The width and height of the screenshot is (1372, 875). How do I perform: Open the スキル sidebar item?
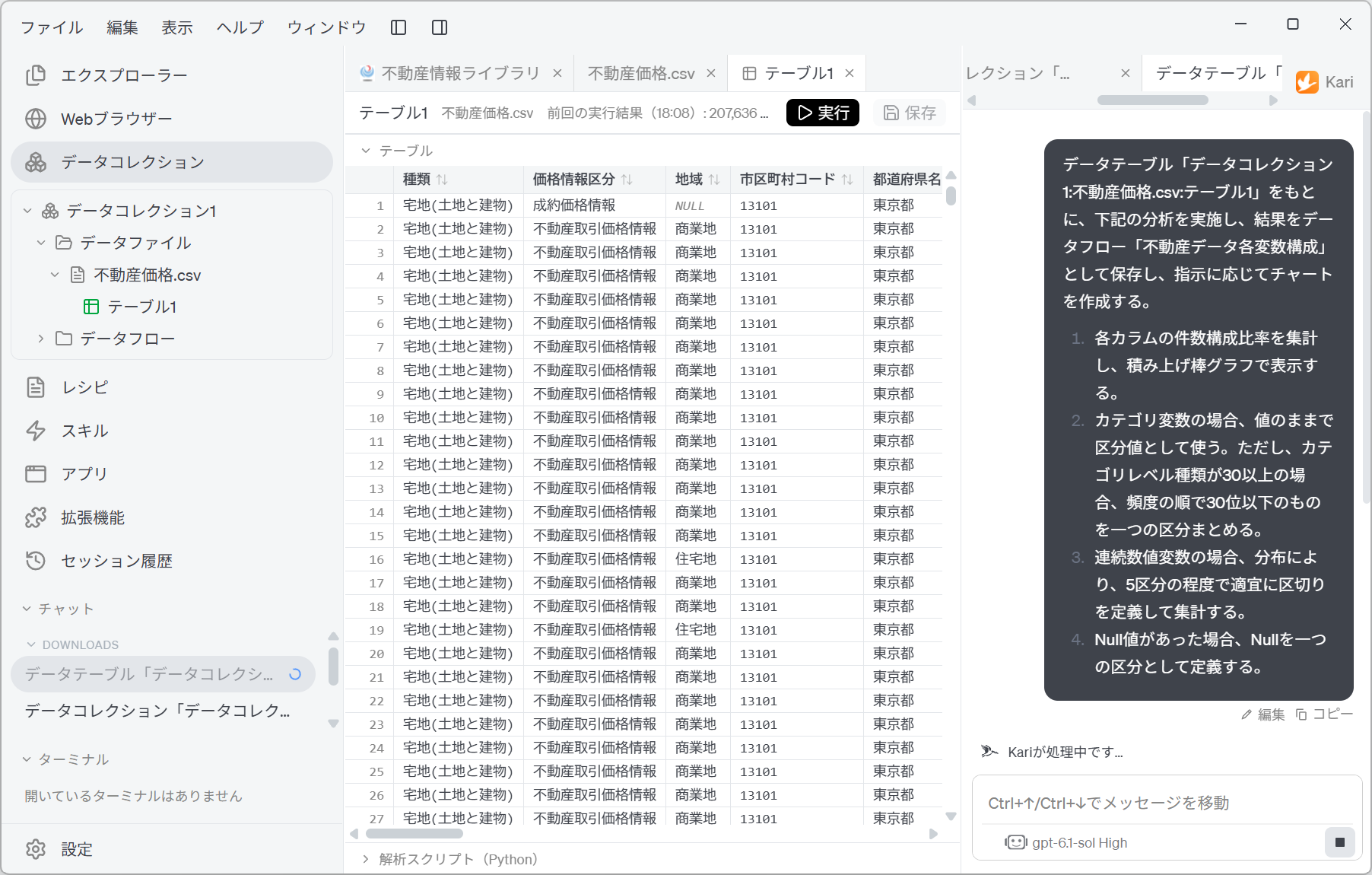pyautogui.click(x=171, y=431)
